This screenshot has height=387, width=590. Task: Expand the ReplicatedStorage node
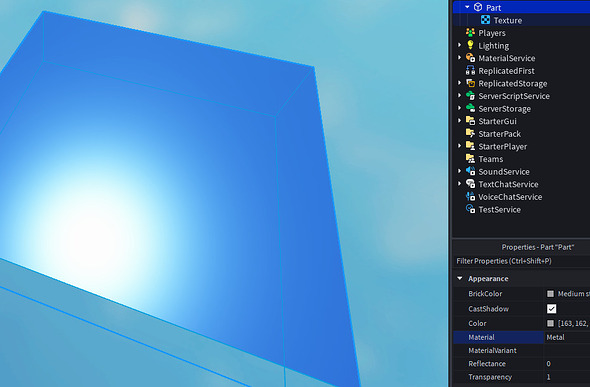click(459, 83)
